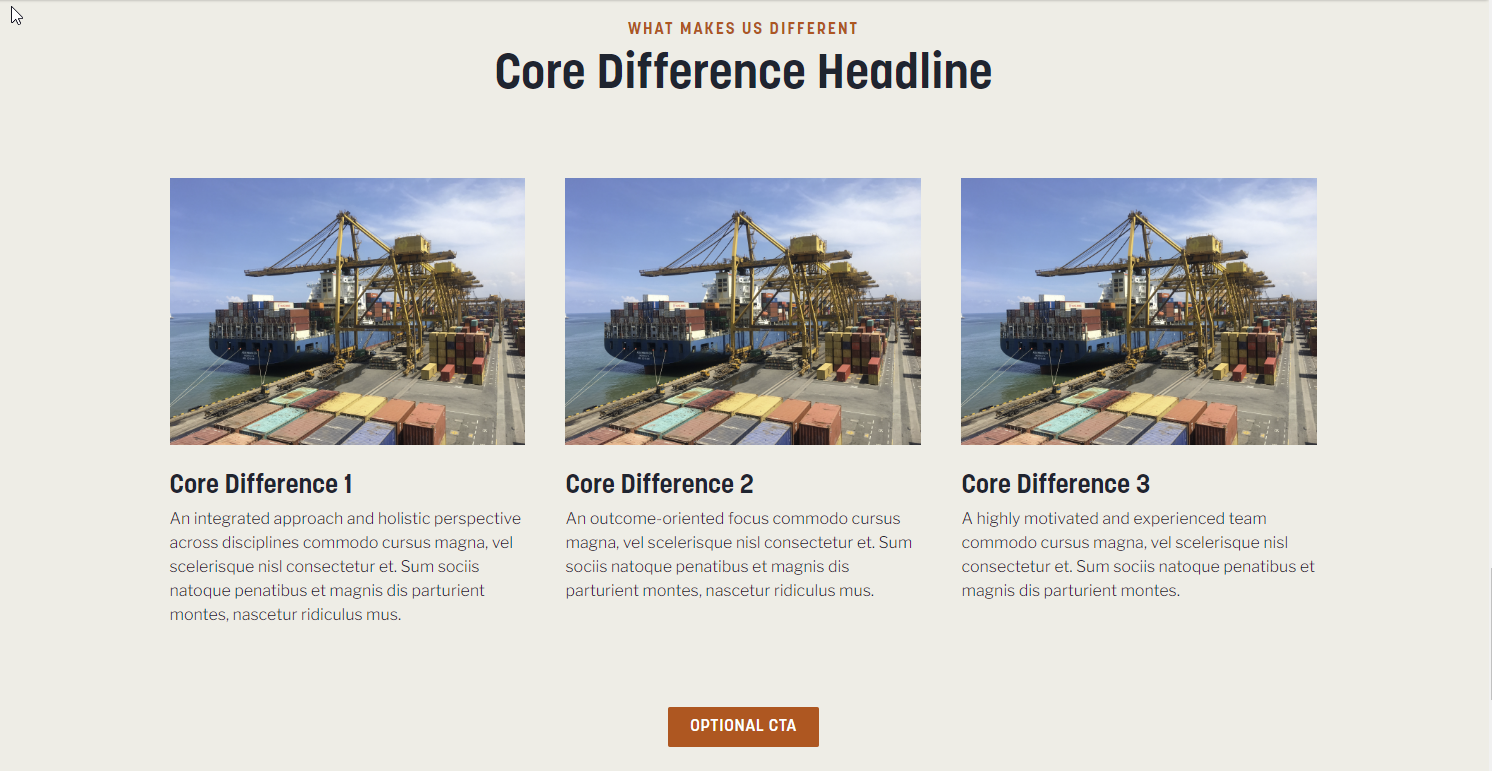Click the description under Core Difference 2

pos(739,555)
